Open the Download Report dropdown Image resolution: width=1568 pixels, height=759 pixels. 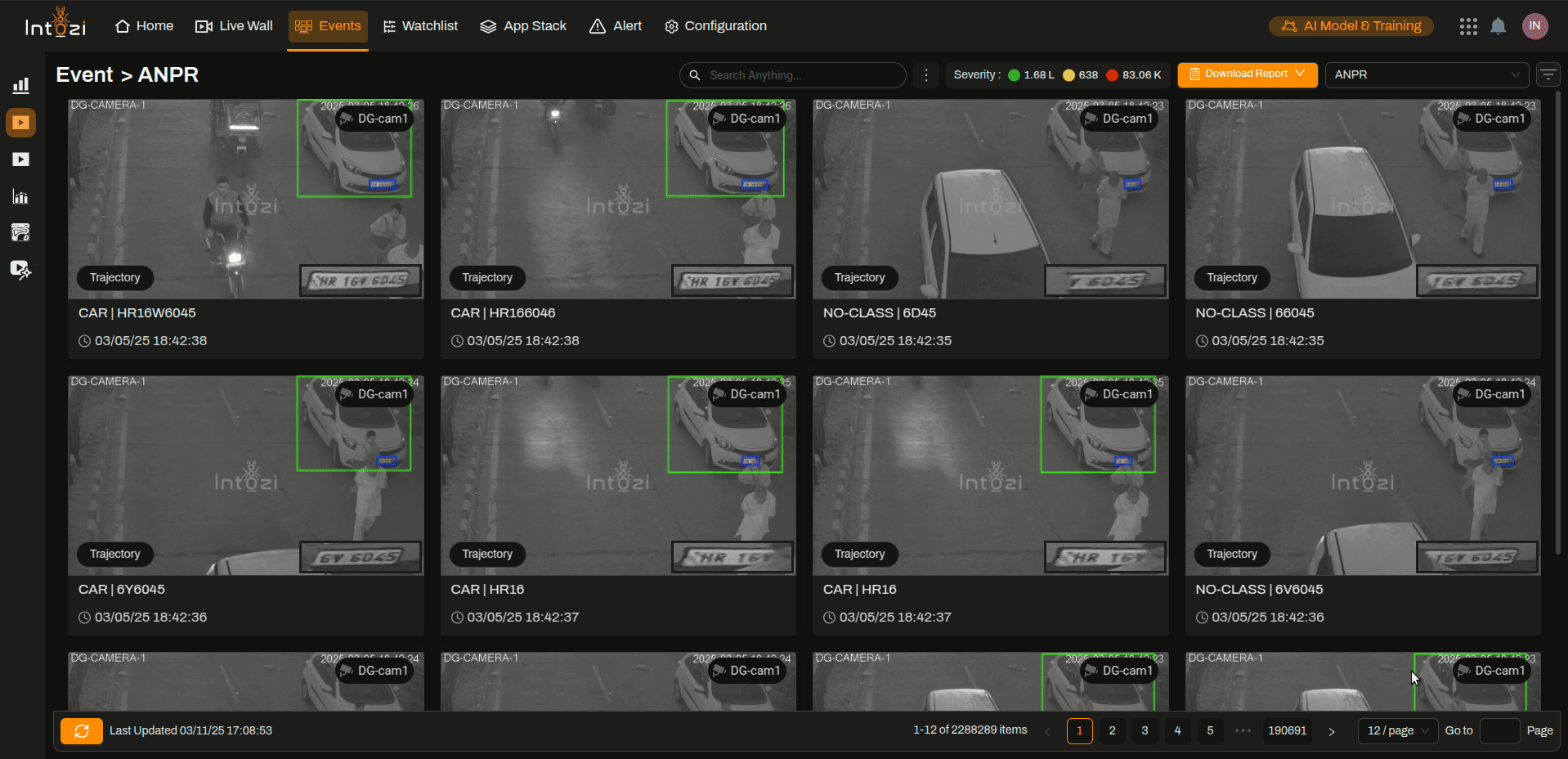point(1247,74)
